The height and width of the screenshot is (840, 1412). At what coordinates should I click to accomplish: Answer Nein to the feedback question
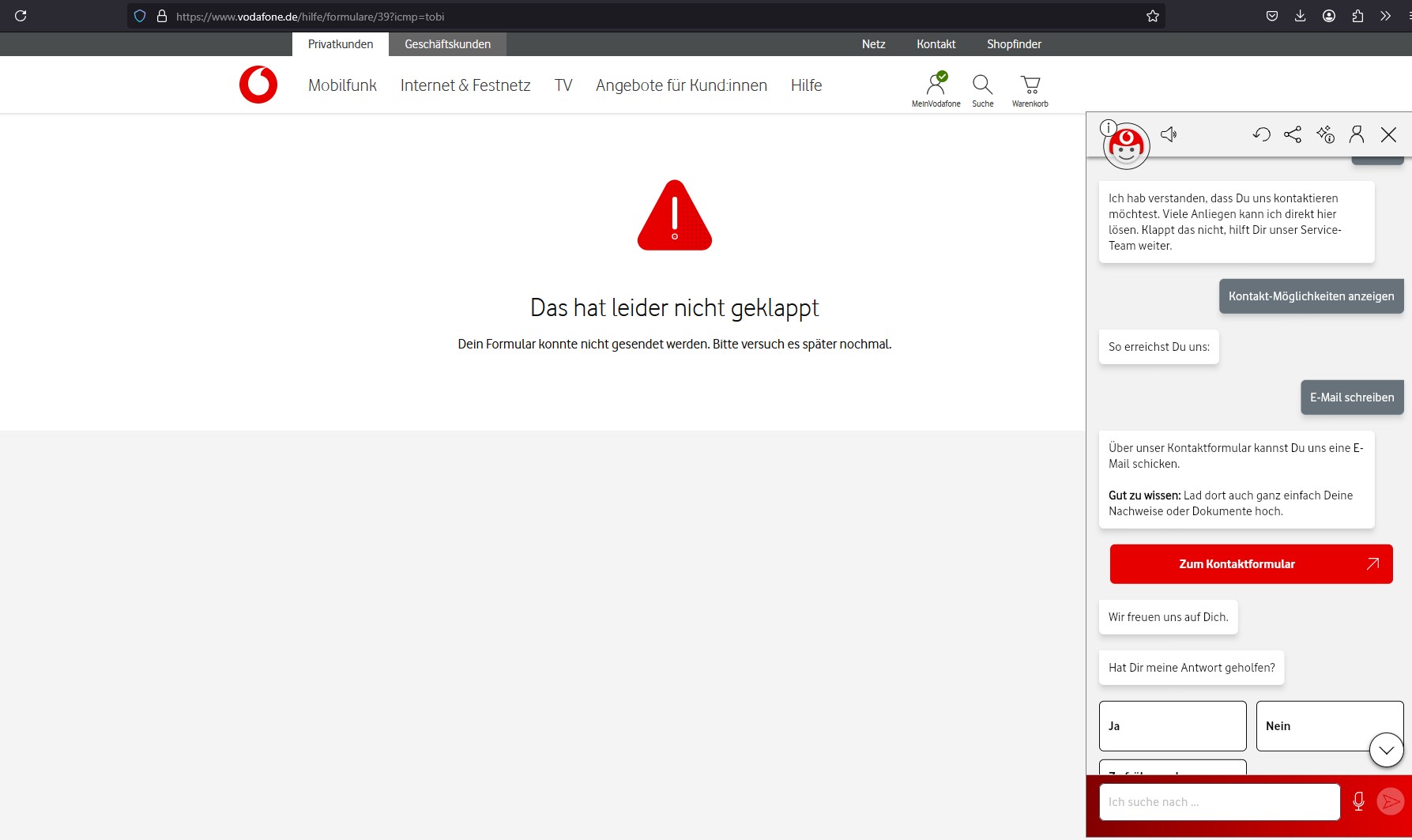1330,725
